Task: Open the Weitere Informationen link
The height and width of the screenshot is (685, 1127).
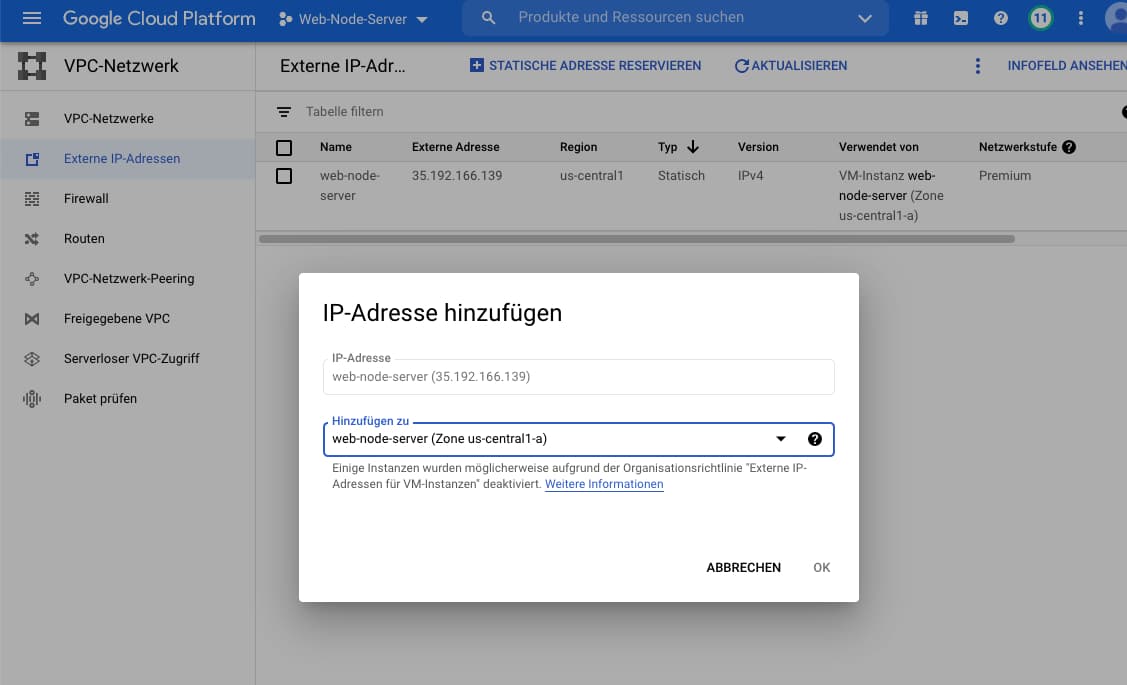Action: (x=604, y=484)
